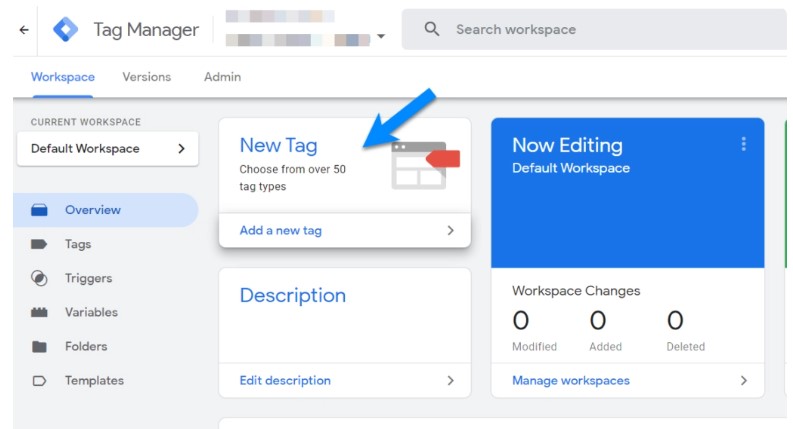The image size is (793, 429).
Task: Click the Workspace Changes label
Action: tap(576, 291)
